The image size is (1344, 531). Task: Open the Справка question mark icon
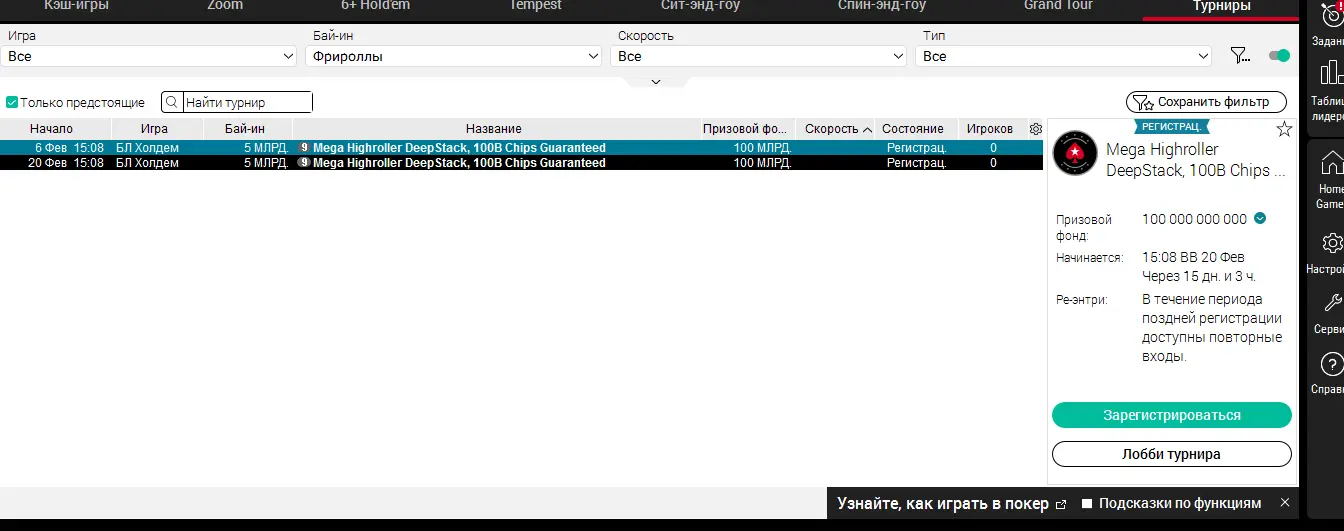click(1332, 364)
